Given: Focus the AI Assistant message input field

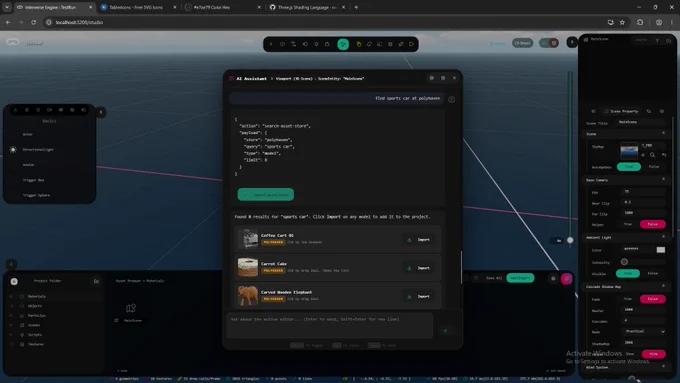Looking at the screenshot, I should (330, 325).
